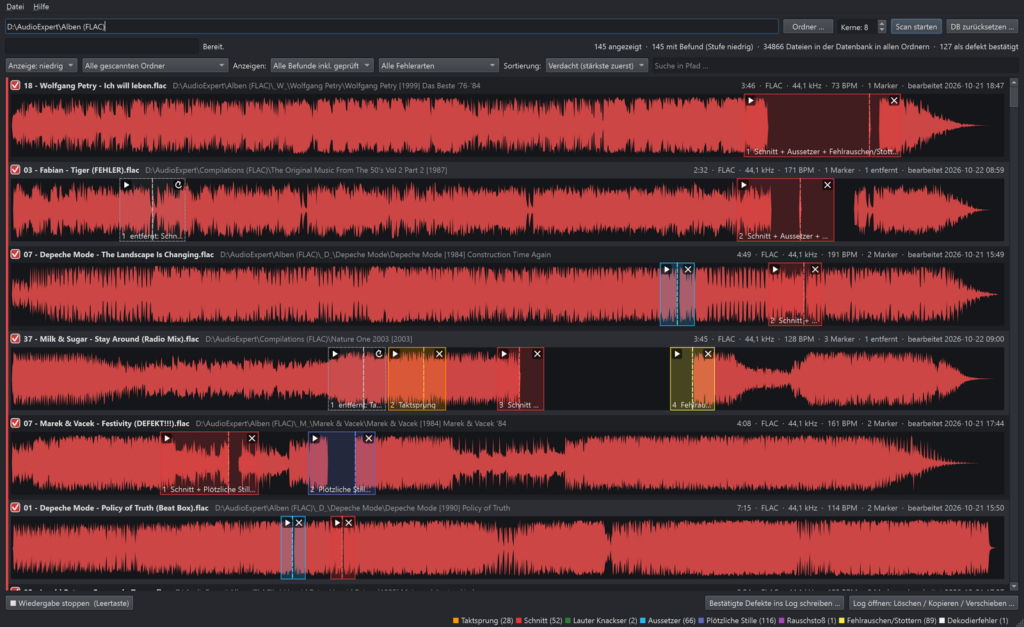Screen dimensions: 1024x627
Task: Click 'Bestätigte Defekte ins Log schreiben ...'
Action: [x=775, y=603]
